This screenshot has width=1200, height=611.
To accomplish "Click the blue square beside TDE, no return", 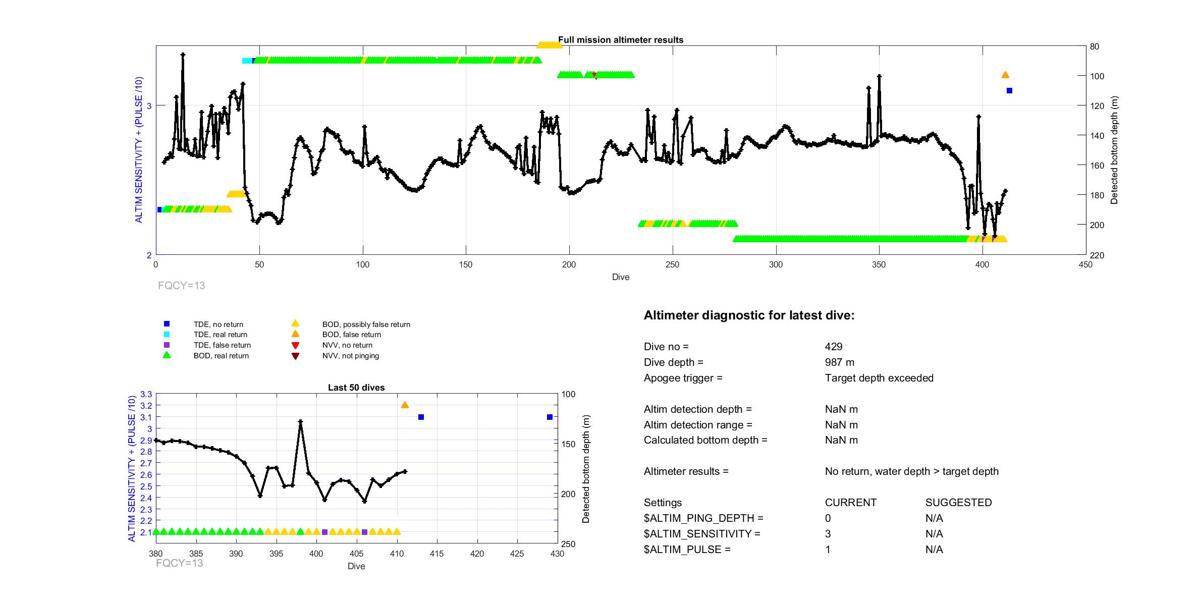I will click(x=167, y=324).
